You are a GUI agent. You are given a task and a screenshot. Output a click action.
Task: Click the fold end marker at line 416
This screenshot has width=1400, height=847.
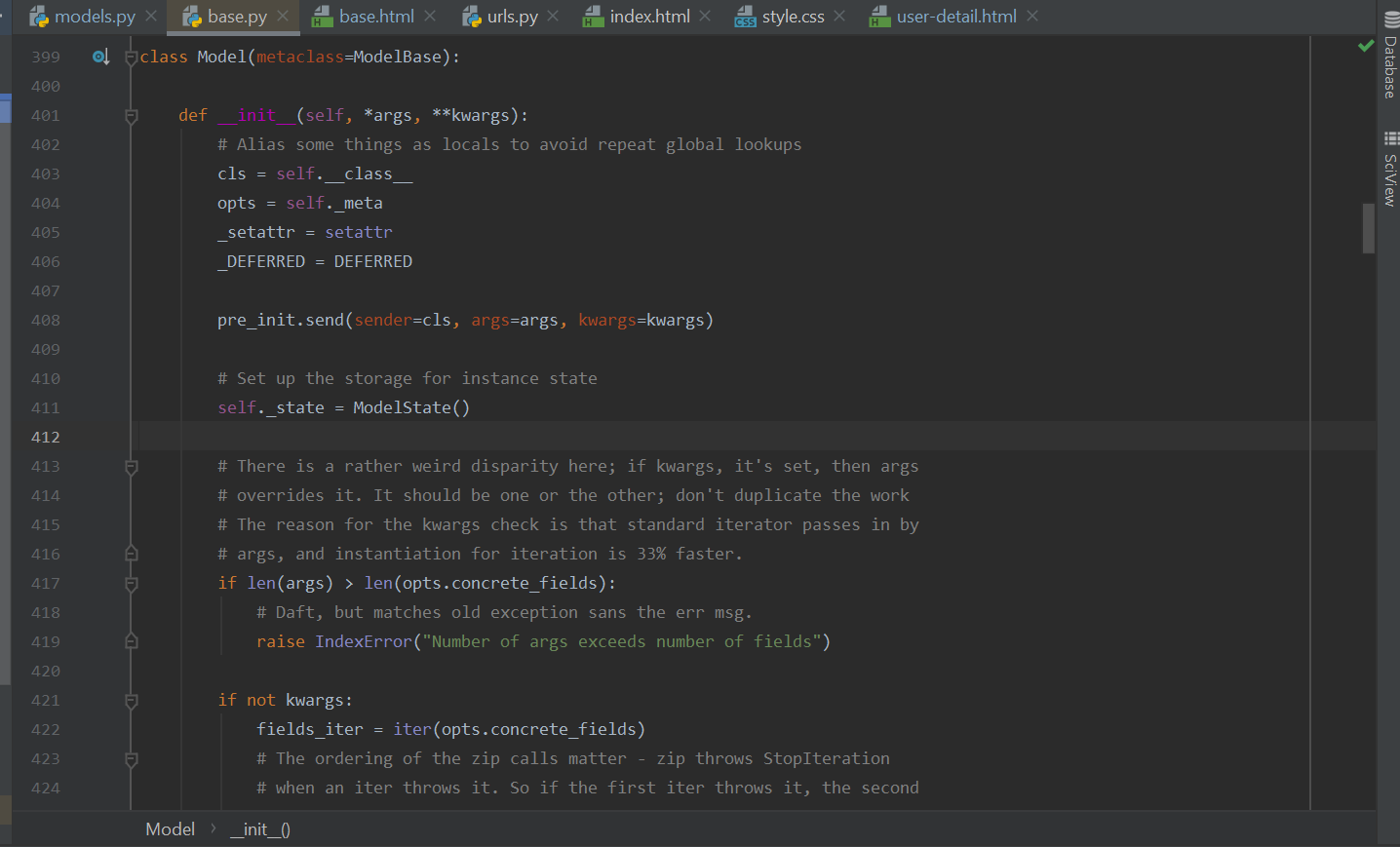pos(132,555)
